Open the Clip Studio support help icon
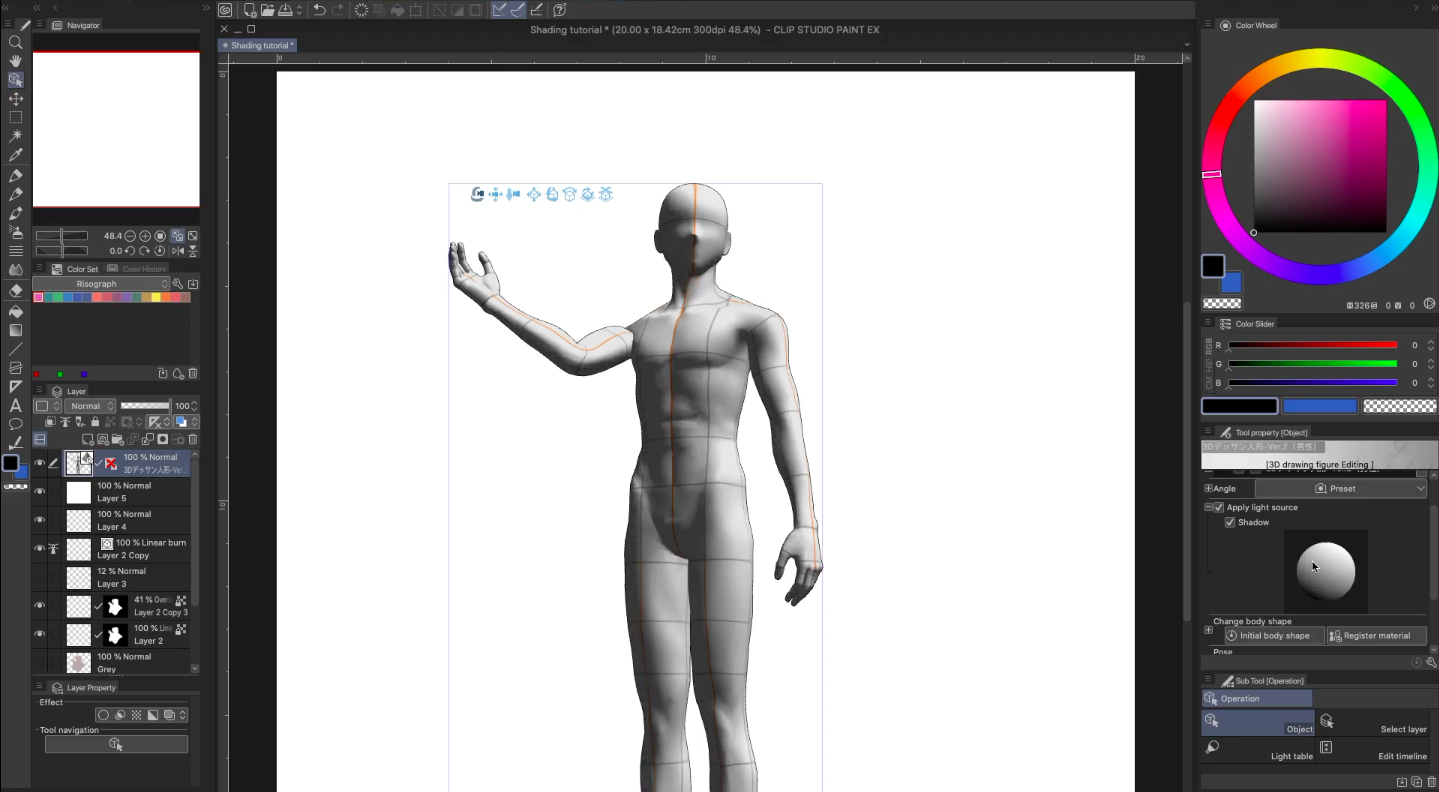The width and height of the screenshot is (1439, 792). pyautogui.click(x=560, y=10)
